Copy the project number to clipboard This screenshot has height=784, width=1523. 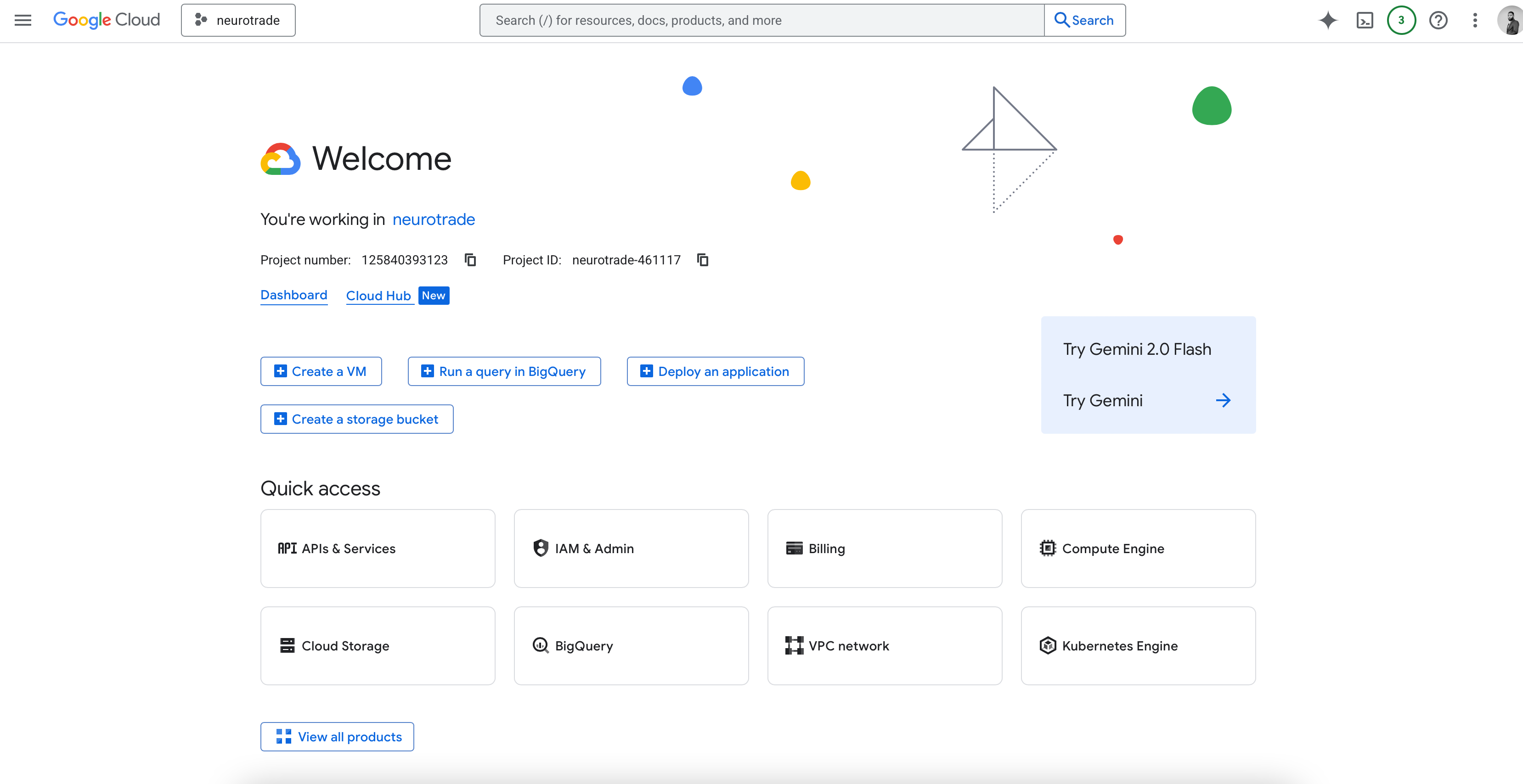tap(470, 260)
